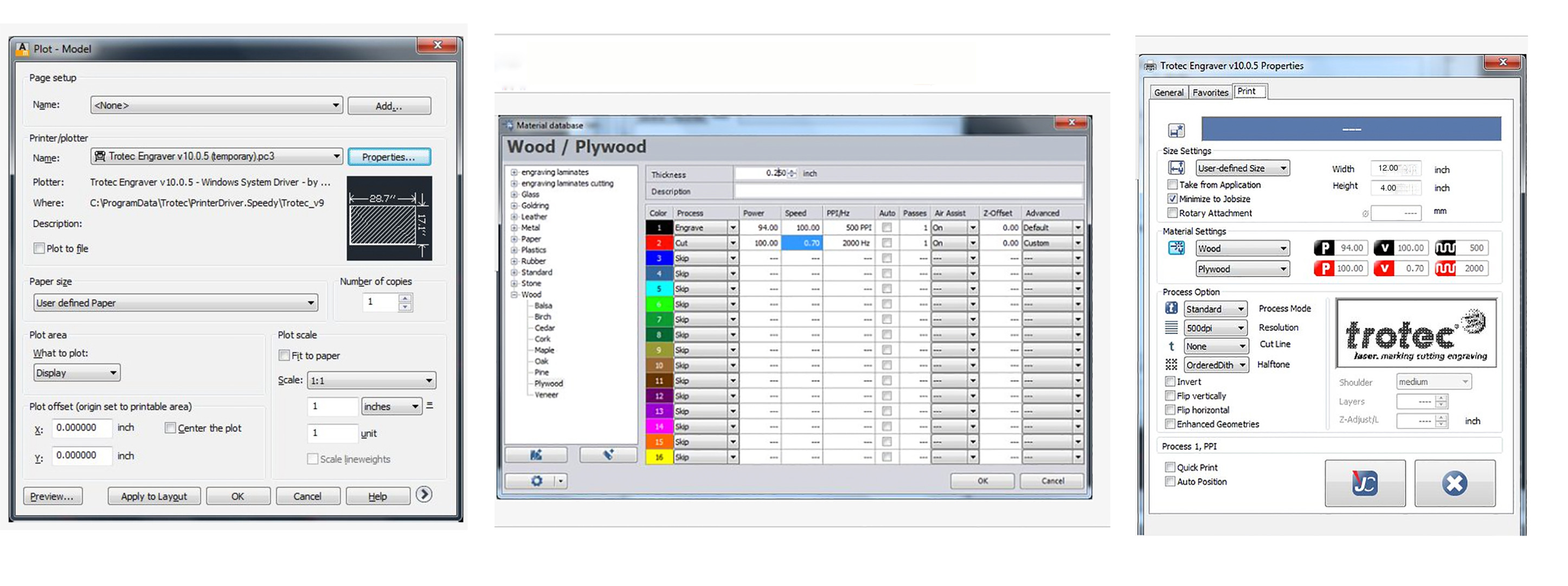The height and width of the screenshot is (586, 1568).
Task: Click the black color 1 swatch
Action: click(x=659, y=227)
